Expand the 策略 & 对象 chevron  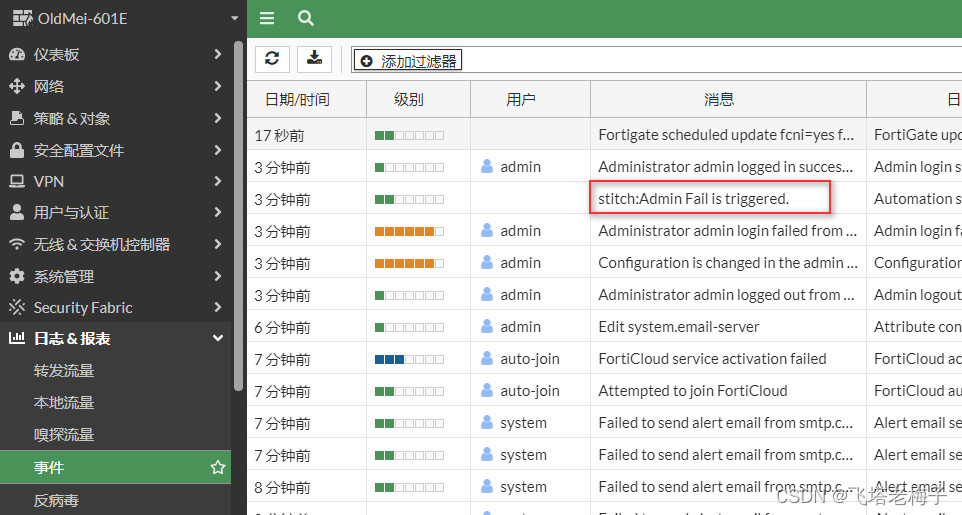point(218,118)
